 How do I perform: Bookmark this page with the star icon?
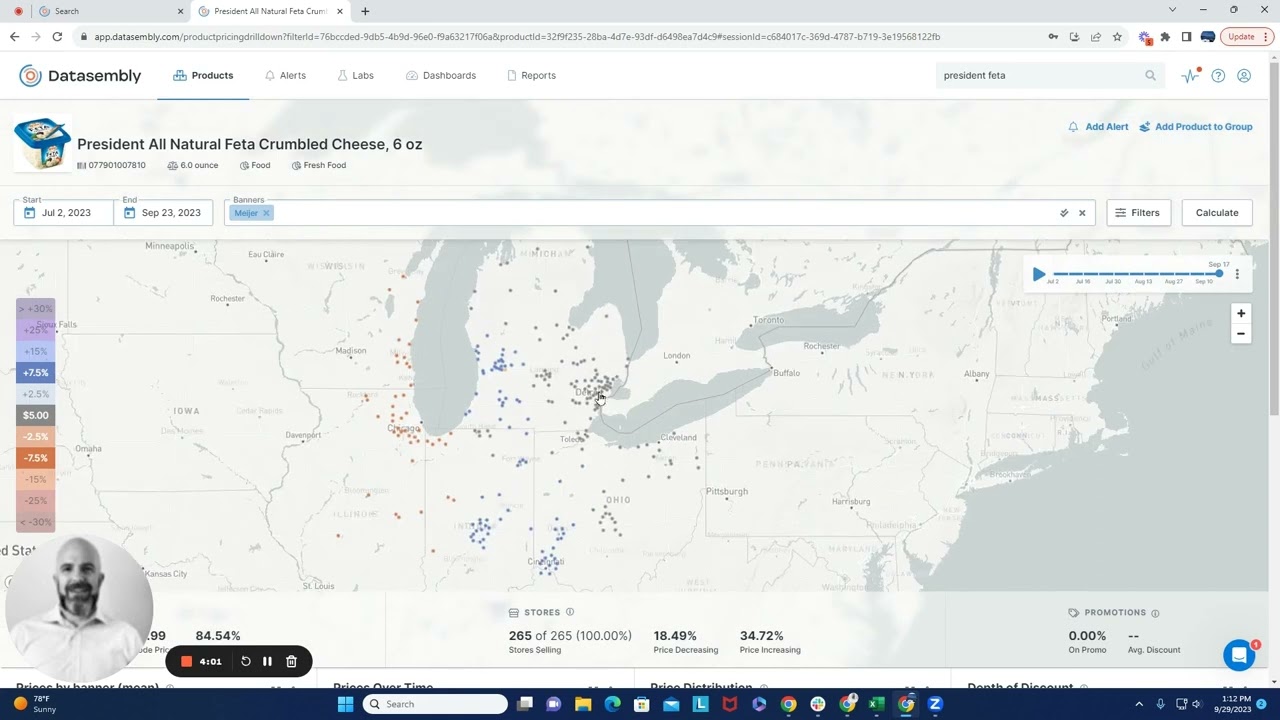[x=1117, y=37]
